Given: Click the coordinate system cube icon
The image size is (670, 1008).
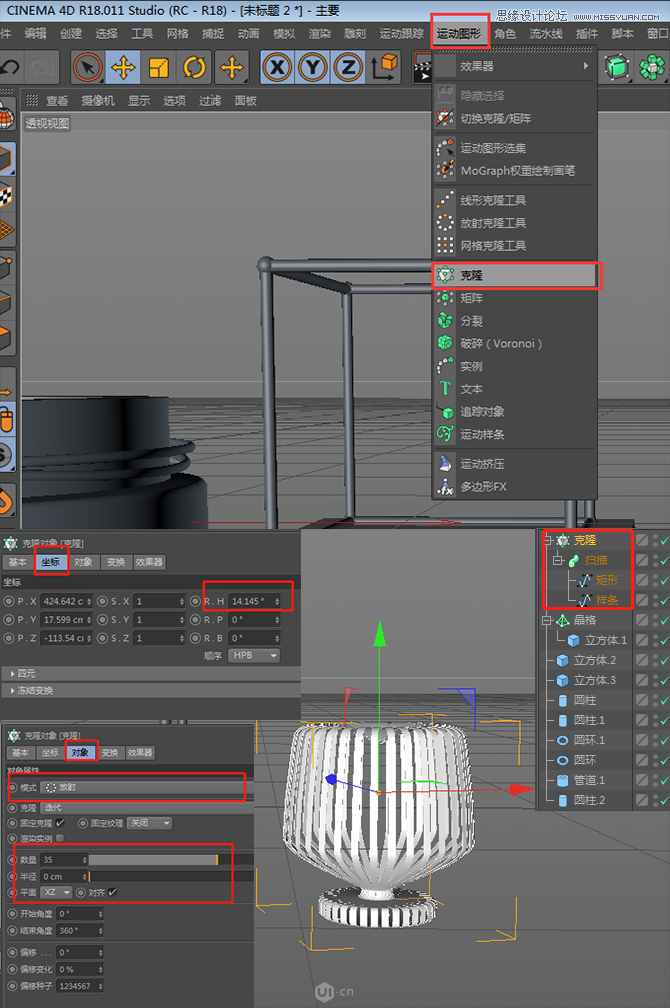Looking at the screenshot, I should point(385,67).
